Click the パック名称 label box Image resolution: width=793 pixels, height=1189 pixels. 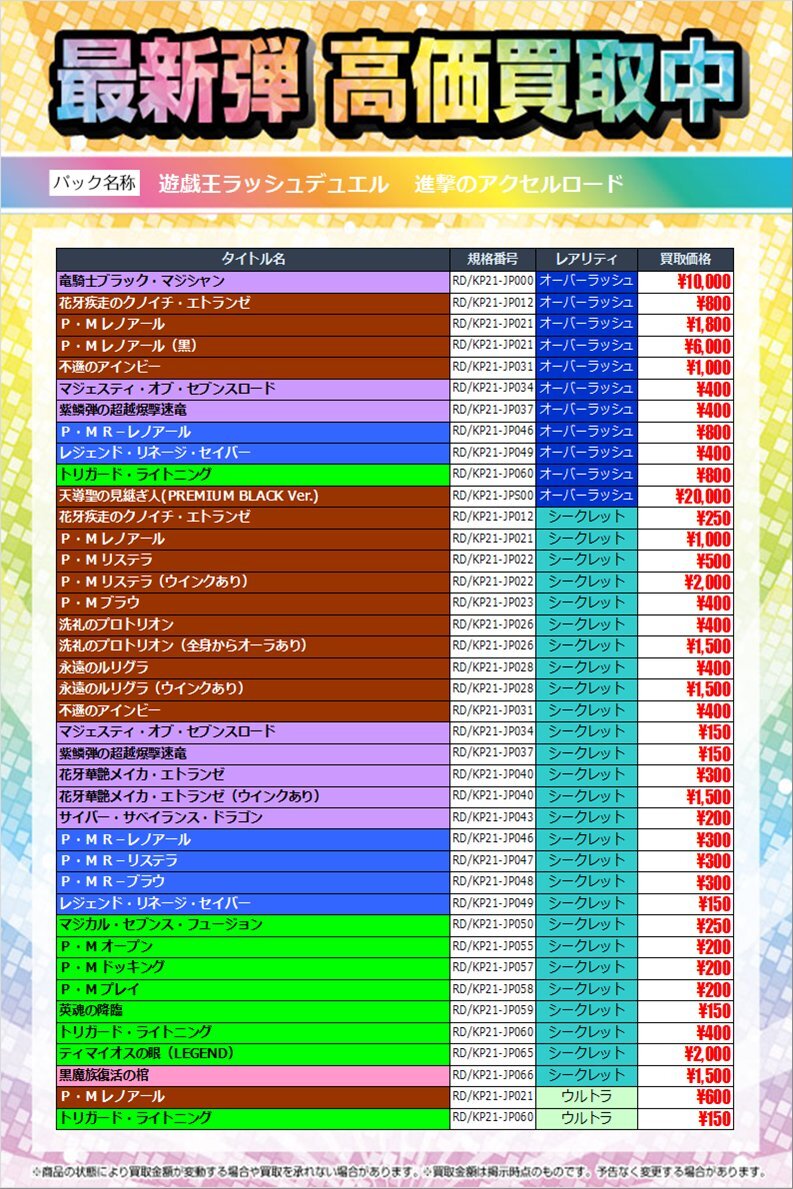(x=95, y=183)
